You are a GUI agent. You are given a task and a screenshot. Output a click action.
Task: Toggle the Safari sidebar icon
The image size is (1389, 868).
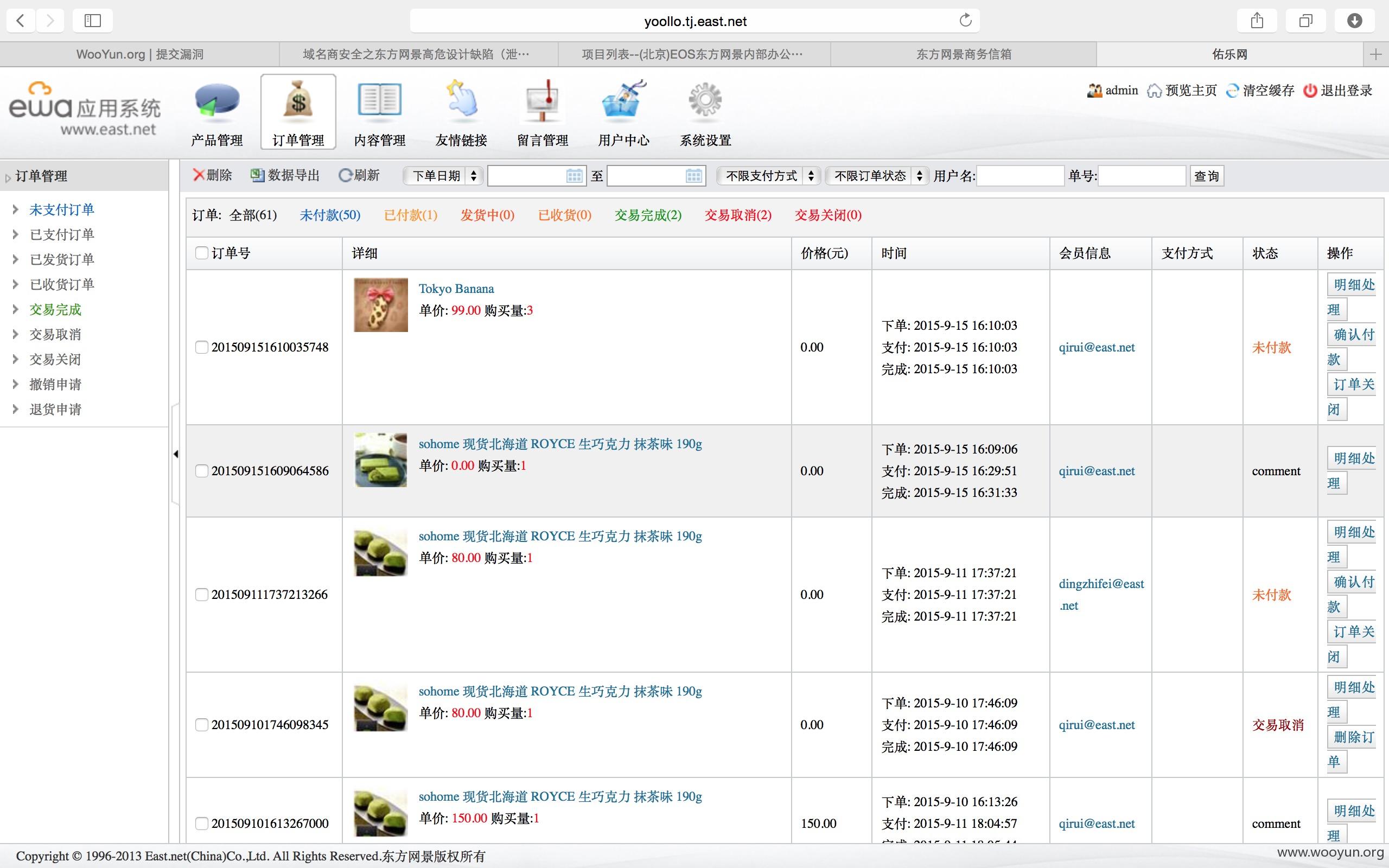[x=92, y=21]
